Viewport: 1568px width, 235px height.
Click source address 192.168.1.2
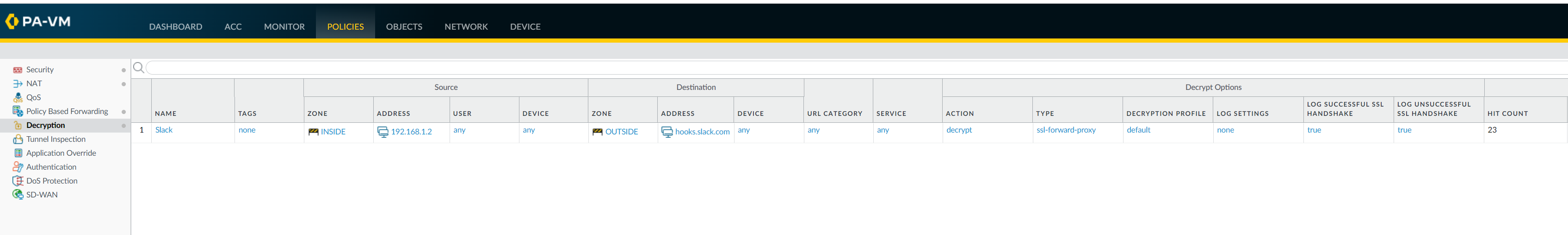tap(411, 132)
